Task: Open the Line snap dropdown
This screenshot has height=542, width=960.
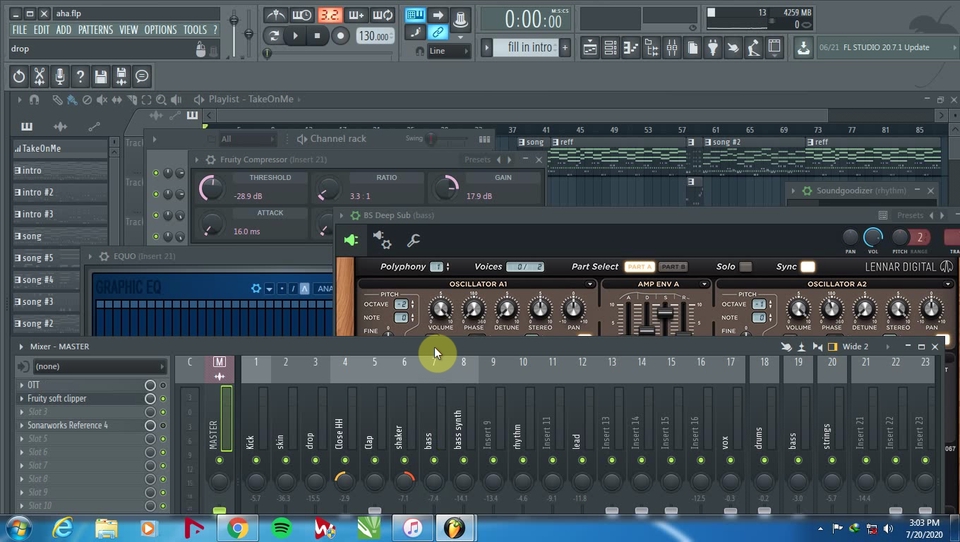Action: click(x=449, y=51)
